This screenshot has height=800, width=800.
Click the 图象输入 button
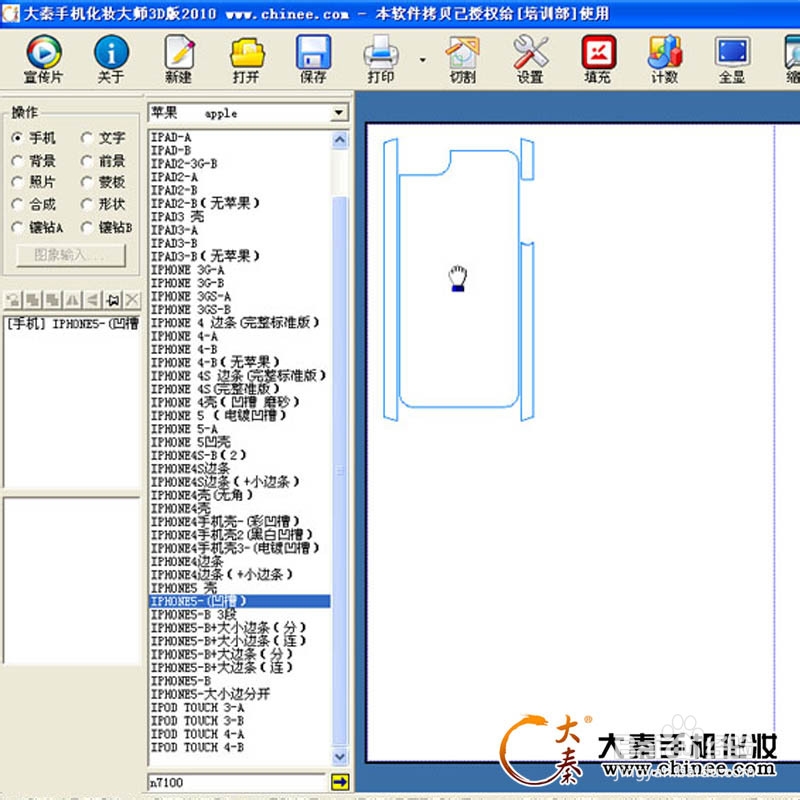pos(71,255)
